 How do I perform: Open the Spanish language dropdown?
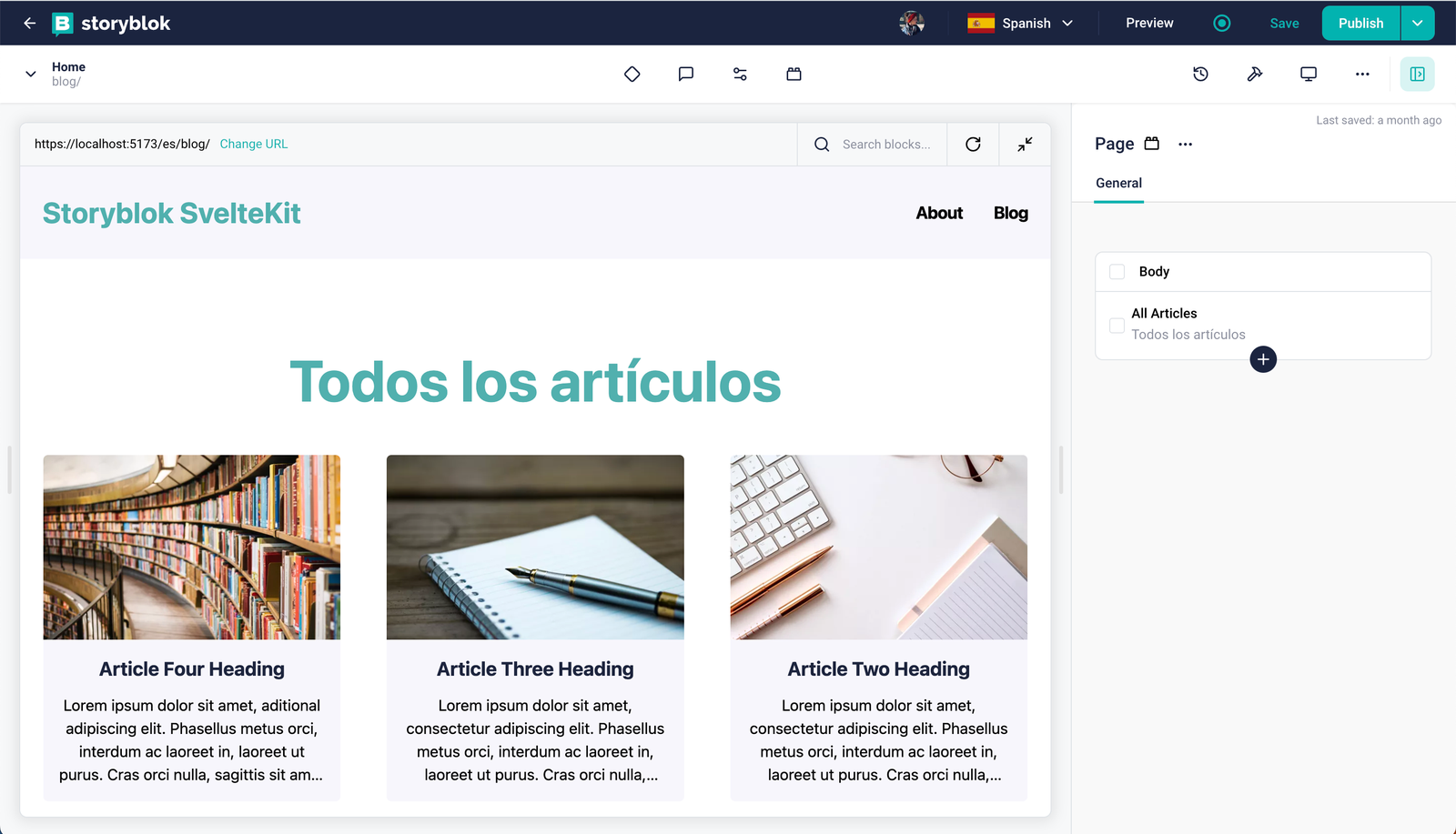tap(1020, 24)
